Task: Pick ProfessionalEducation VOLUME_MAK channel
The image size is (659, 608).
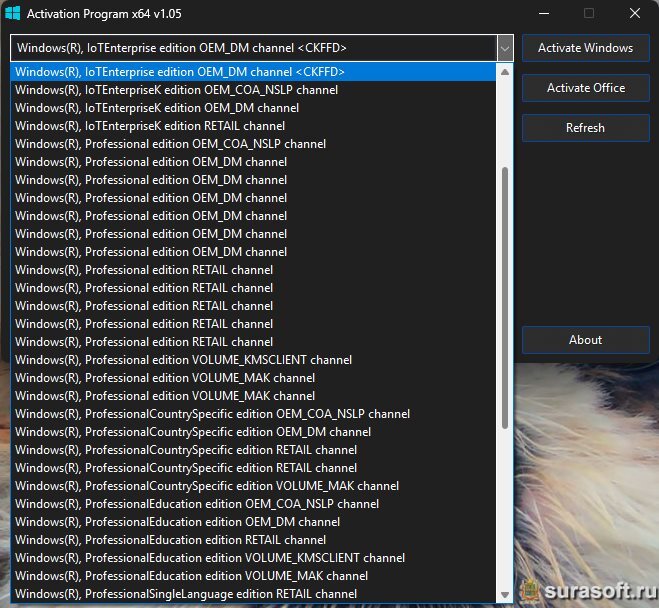Action: pos(253,576)
